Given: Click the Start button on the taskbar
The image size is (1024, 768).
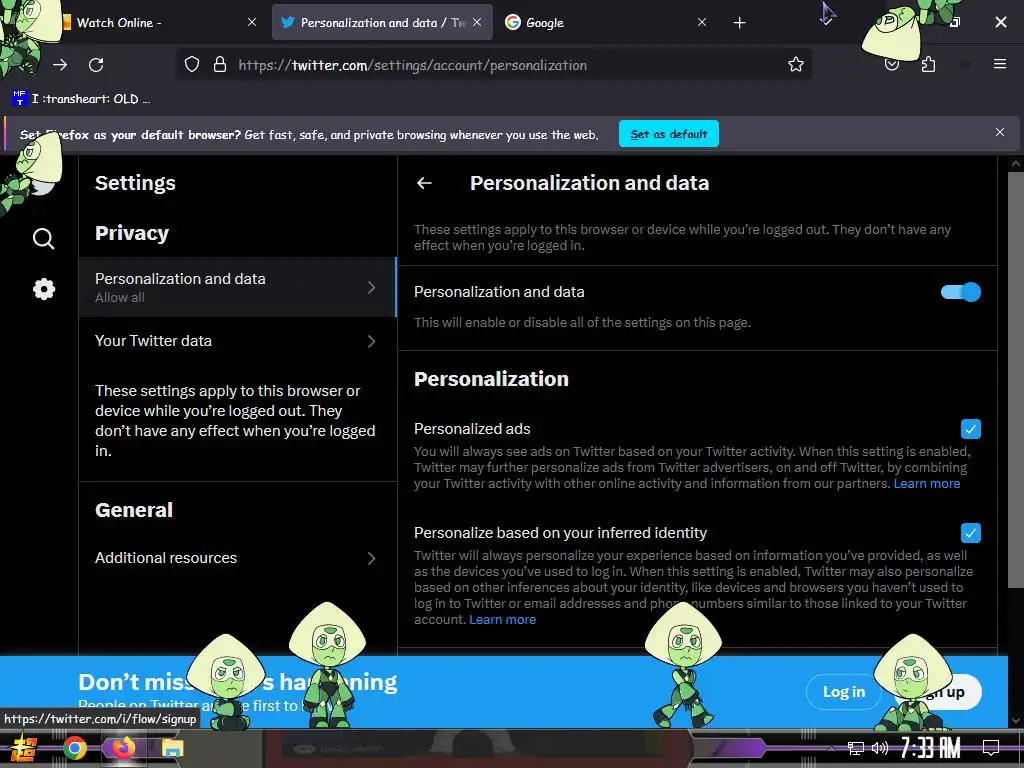Looking at the screenshot, I should click(24, 748).
